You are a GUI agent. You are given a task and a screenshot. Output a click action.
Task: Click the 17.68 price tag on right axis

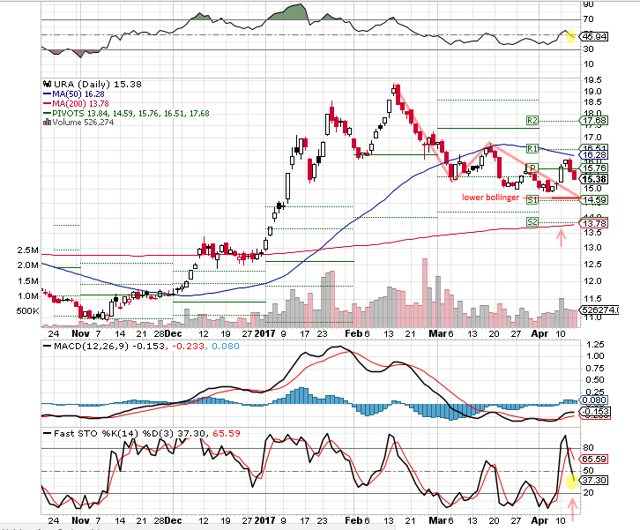point(594,120)
